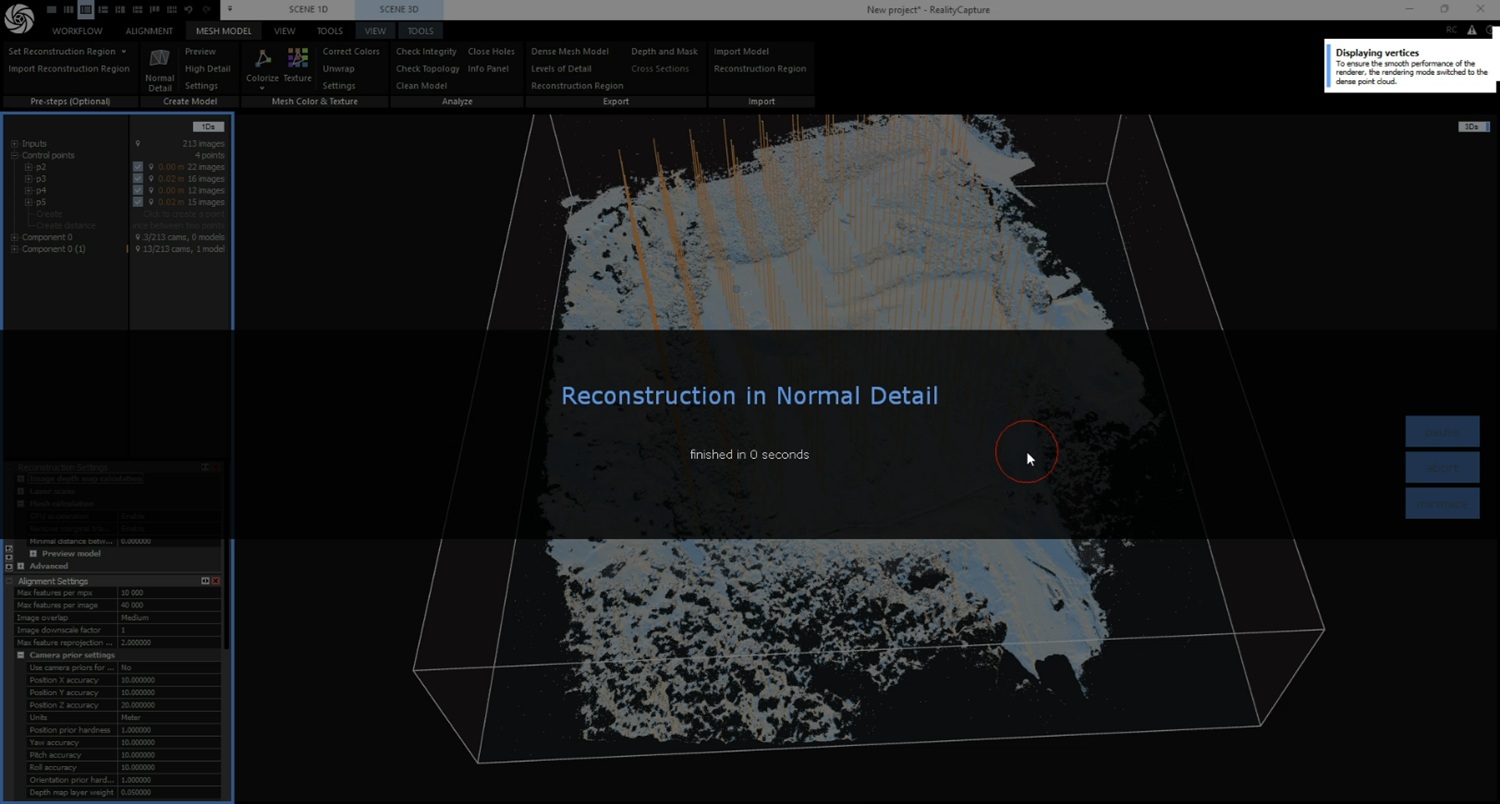The image size is (1500, 804).
Task: Click the Check Integrity button
Action: click(x=426, y=51)
